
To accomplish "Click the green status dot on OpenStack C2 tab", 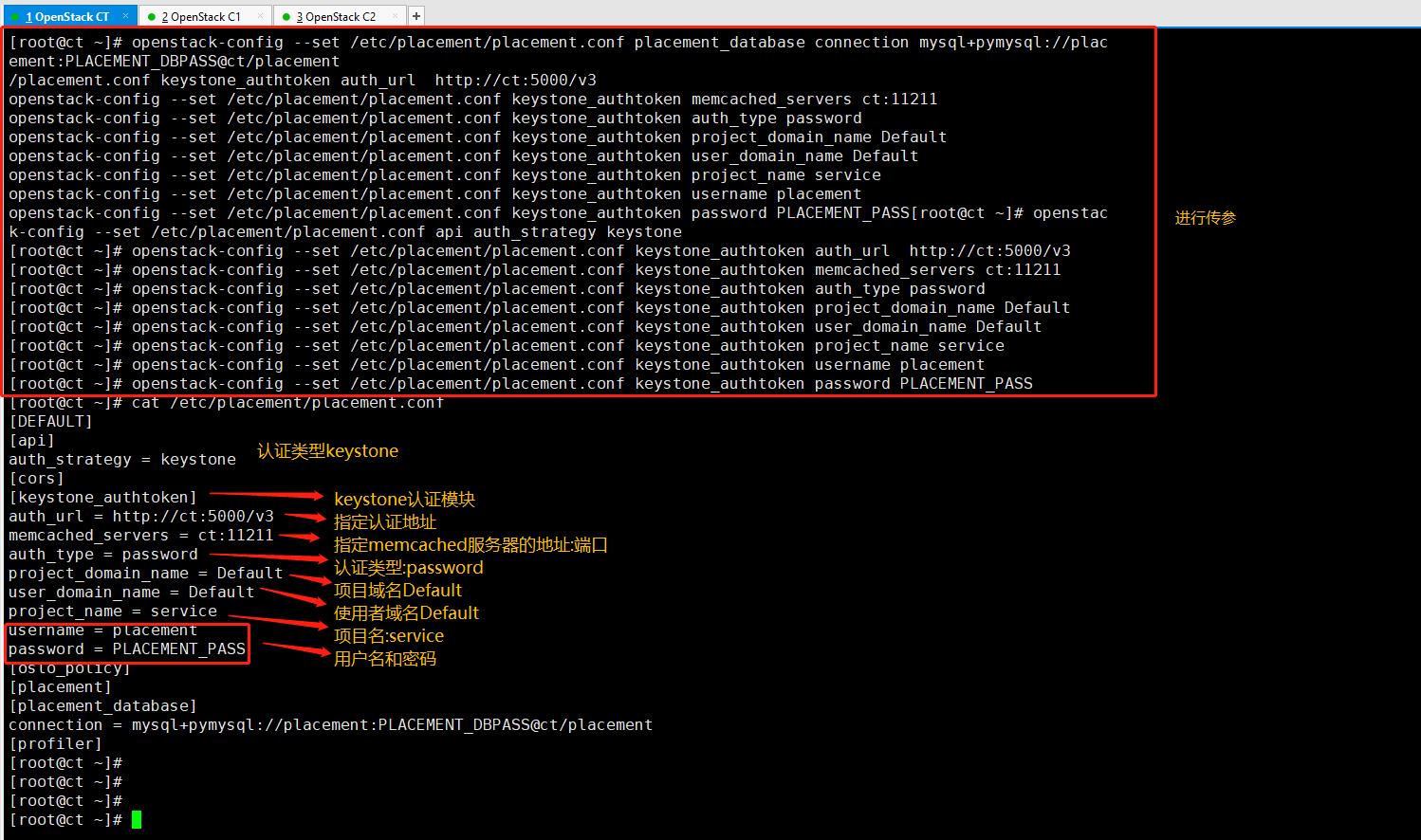I will click(x=286, y=16).
